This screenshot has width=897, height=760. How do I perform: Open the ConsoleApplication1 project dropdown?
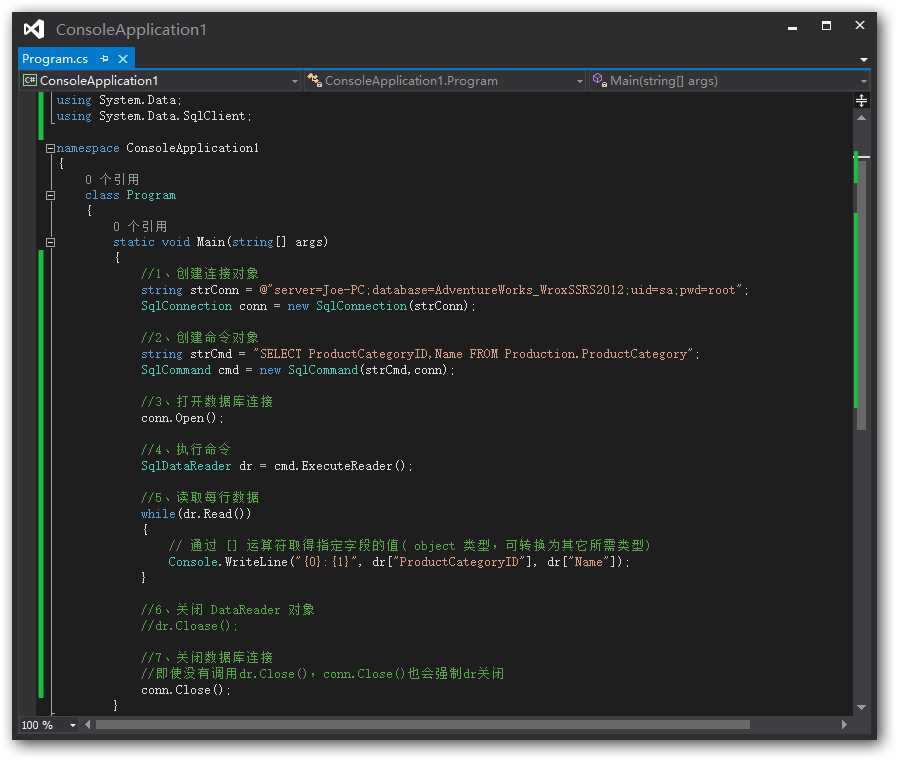tap(295, 81)
